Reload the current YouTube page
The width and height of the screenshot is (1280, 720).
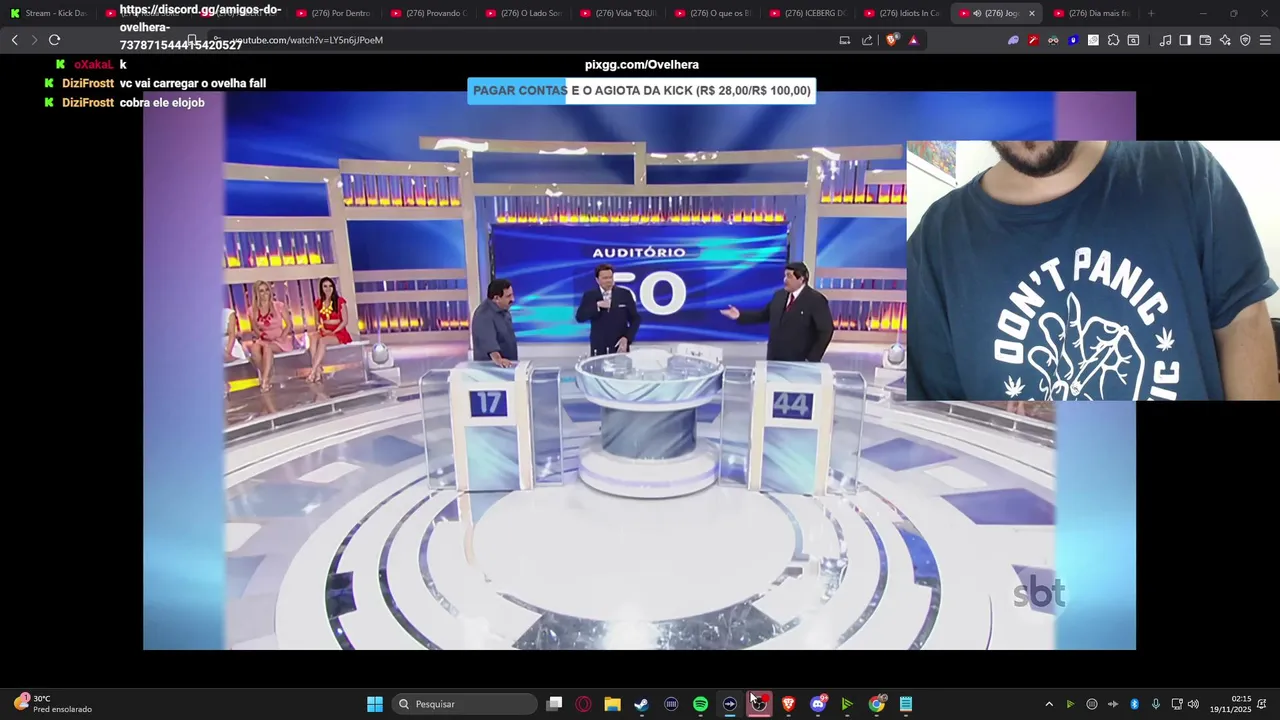point(54,40)
